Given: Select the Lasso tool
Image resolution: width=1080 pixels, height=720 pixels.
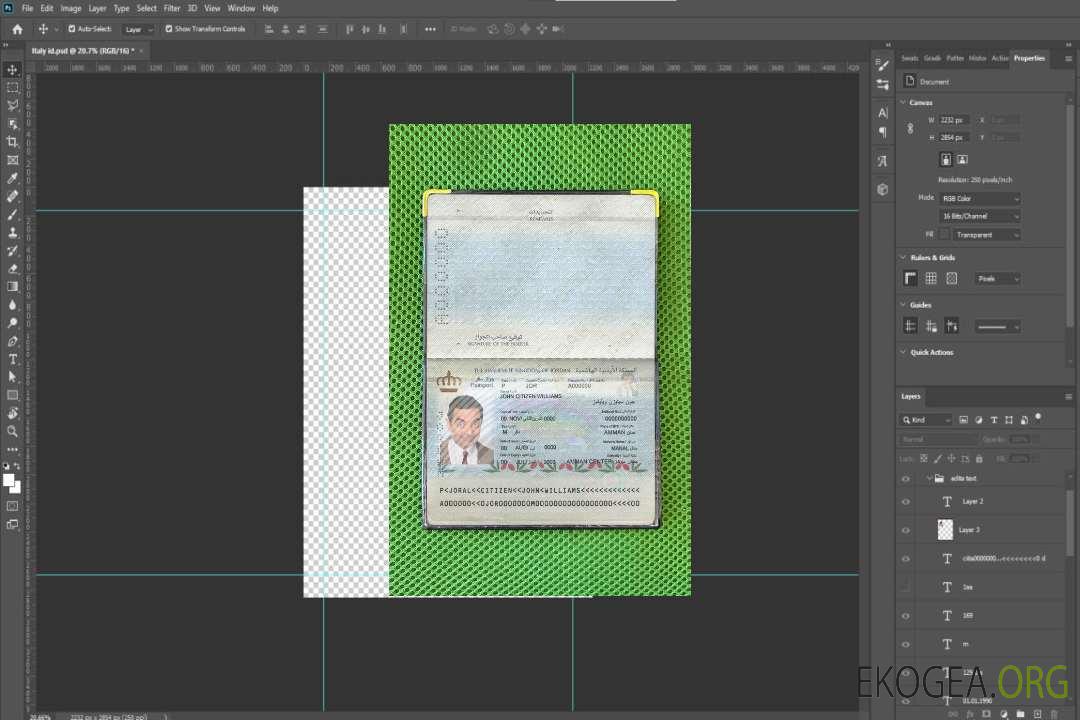Looking at the screenshot, I should (12, 105).
